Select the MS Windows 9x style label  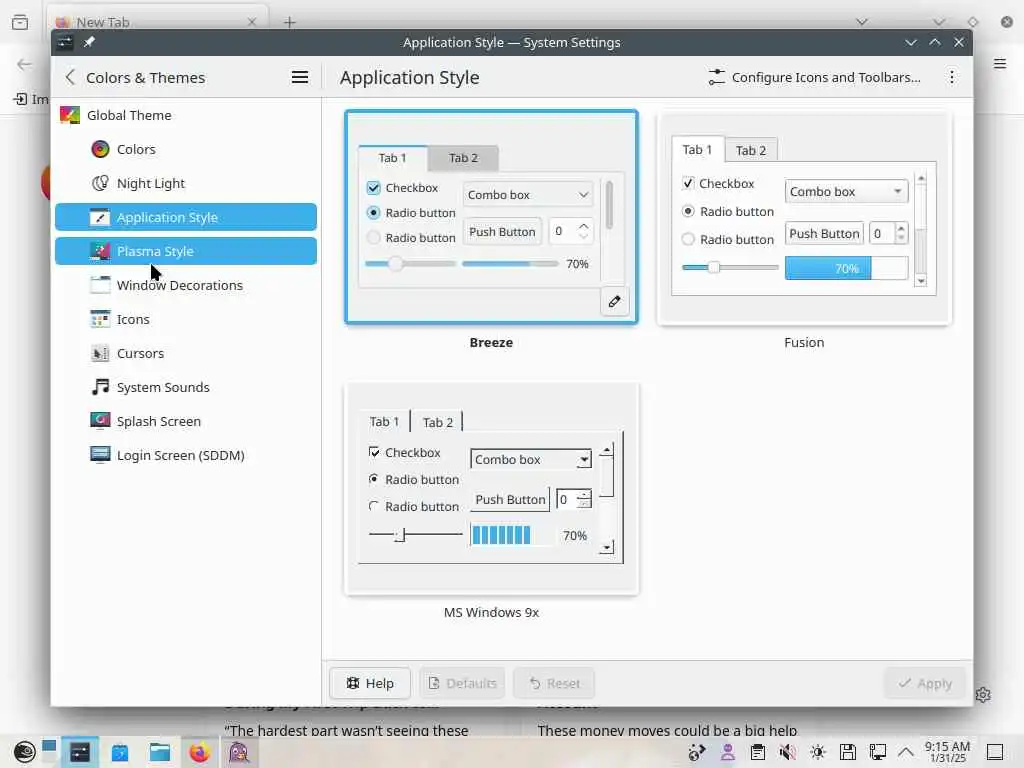[491, 613]
